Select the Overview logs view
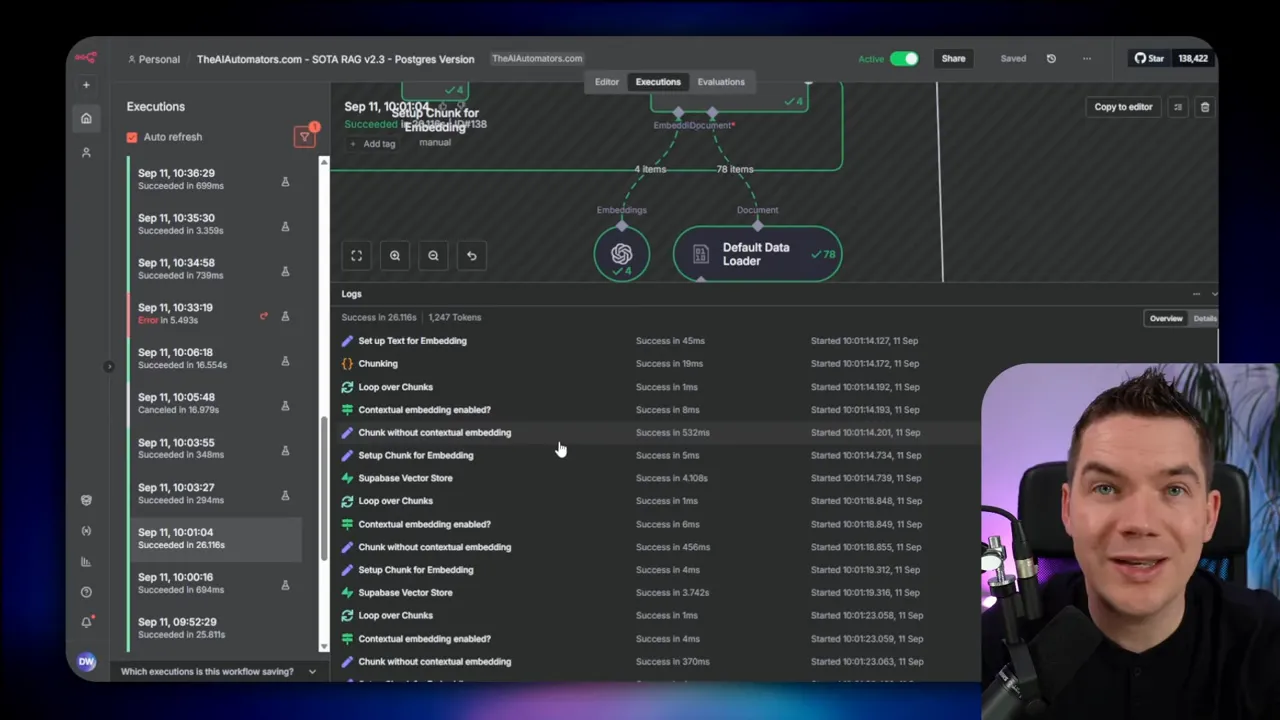Image resolution: width=1280 pixels, height=720 pixels. 1166,318
